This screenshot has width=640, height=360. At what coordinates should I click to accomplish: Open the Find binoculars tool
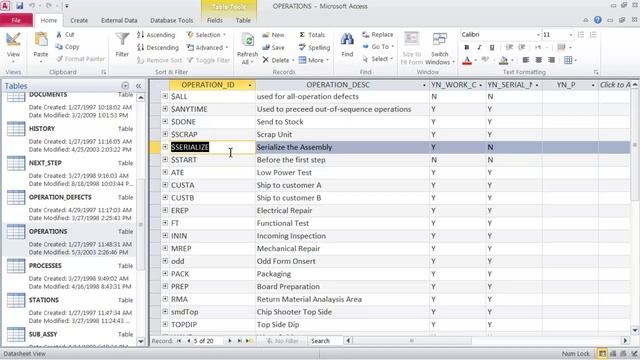[x=347, y=45]
